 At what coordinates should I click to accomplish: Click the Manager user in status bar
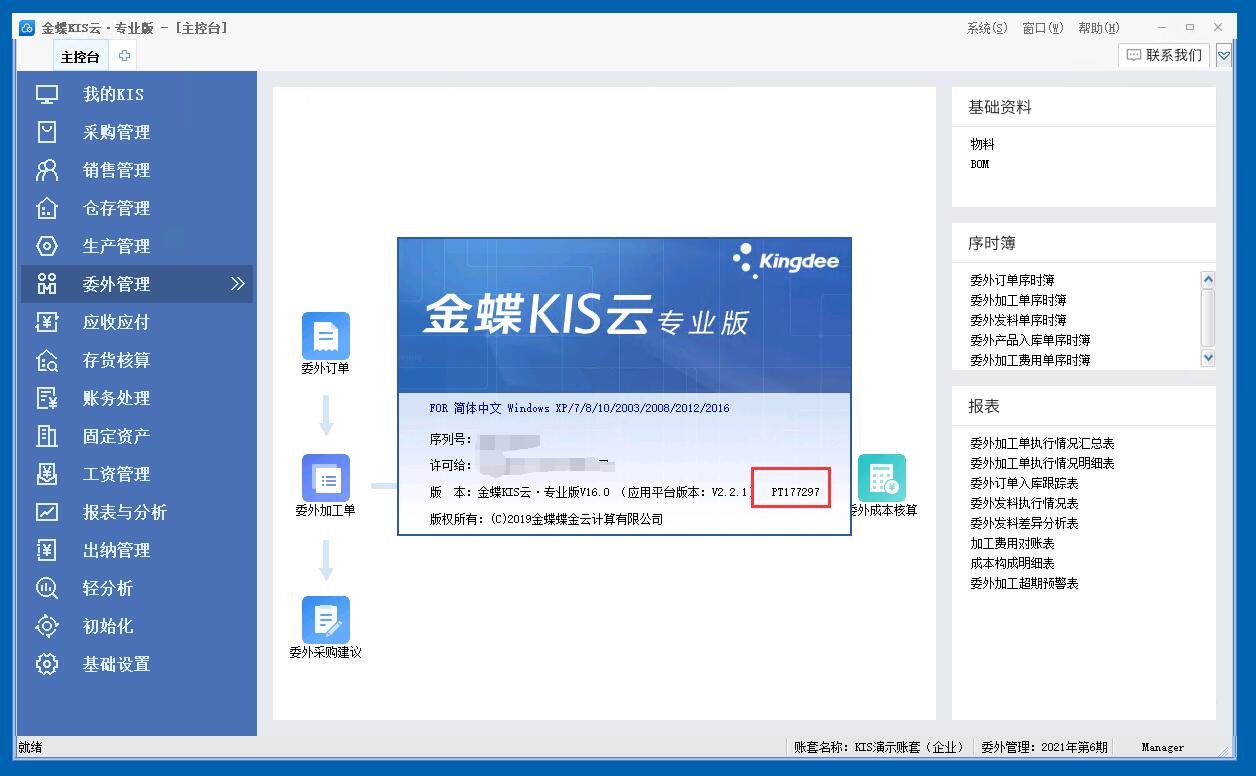(x=1163, y=747)
